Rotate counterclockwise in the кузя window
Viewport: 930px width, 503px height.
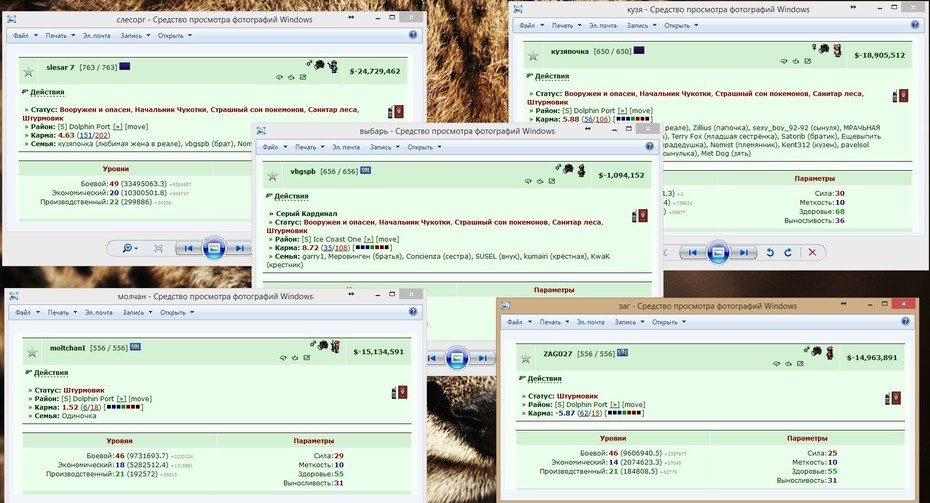pos(770,253)
